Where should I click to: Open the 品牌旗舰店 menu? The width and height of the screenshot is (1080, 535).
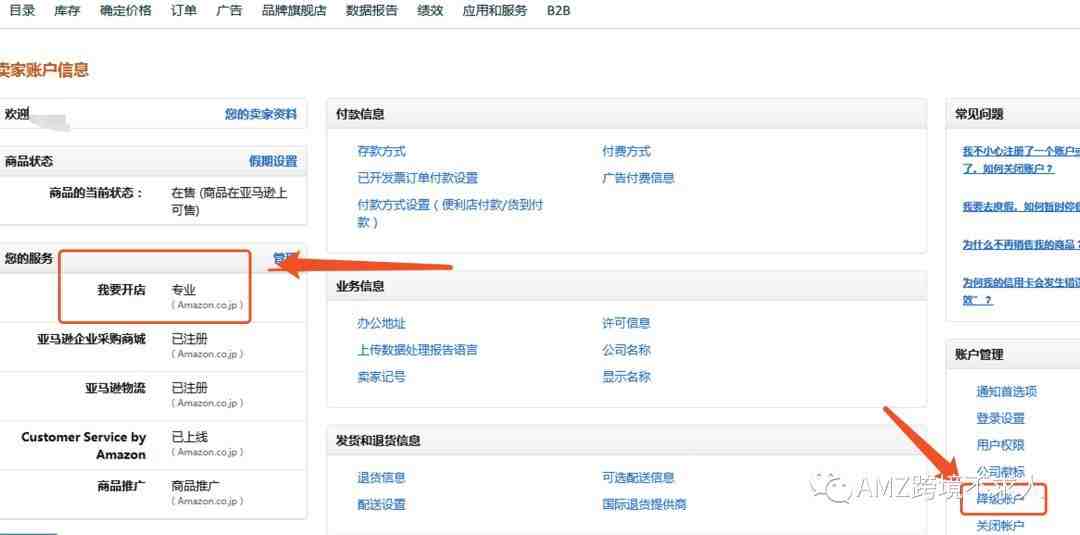coord(294,11)
